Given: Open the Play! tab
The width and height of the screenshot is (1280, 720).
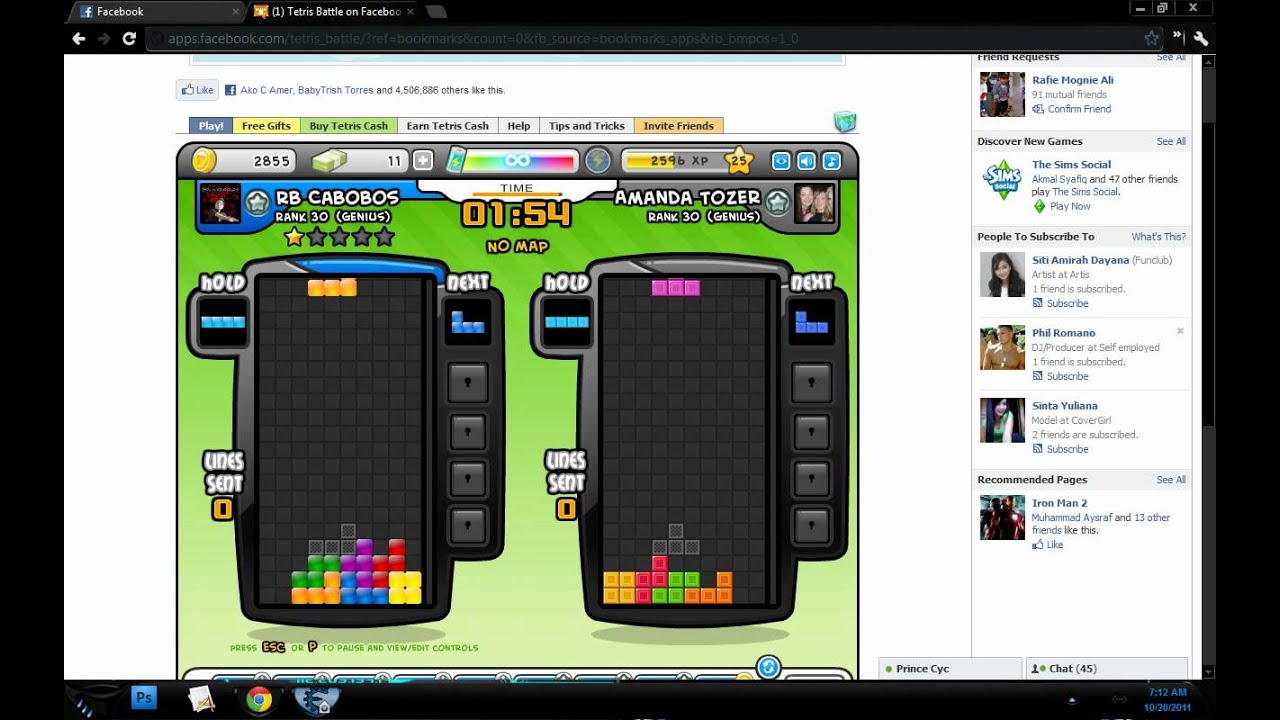Looking at the screenshot, I should pyautogui.click(x=211, y=126).
